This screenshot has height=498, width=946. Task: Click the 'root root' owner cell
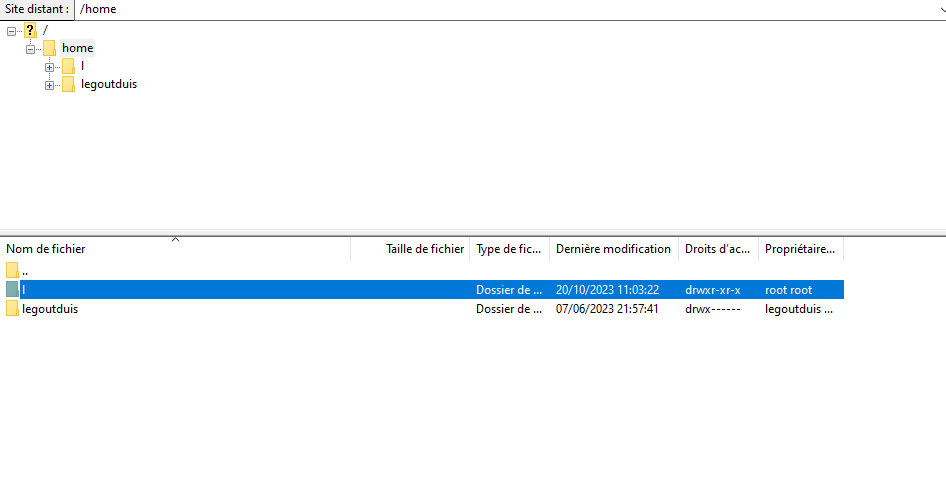point(789,290)
